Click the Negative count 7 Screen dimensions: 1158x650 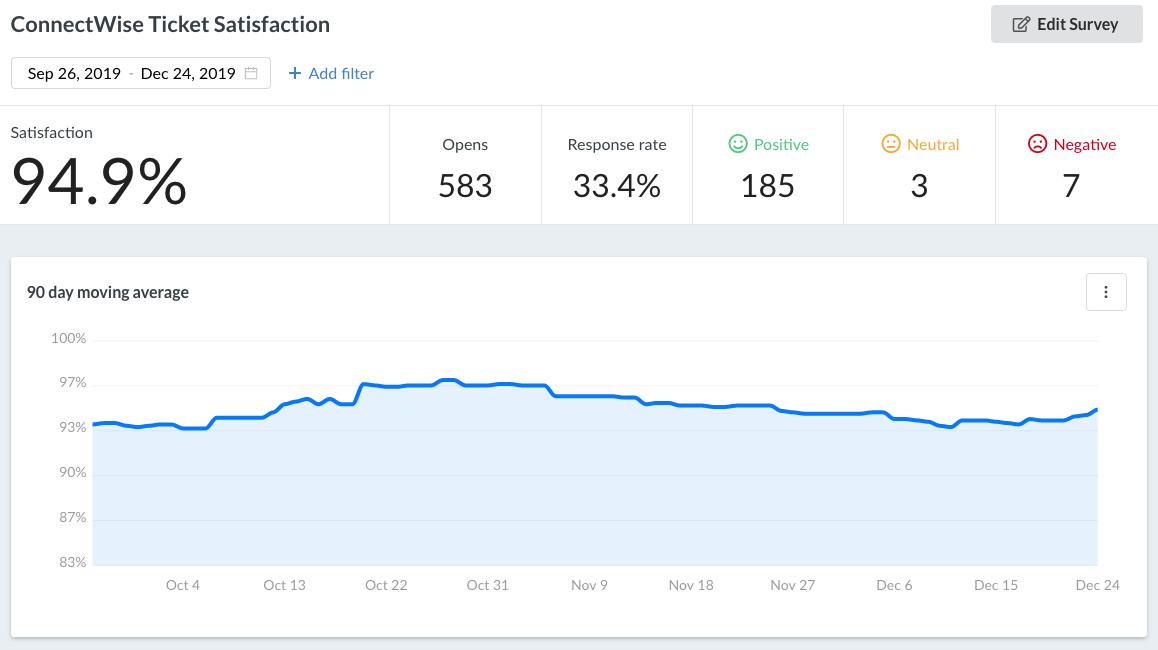coord(1071,185)
